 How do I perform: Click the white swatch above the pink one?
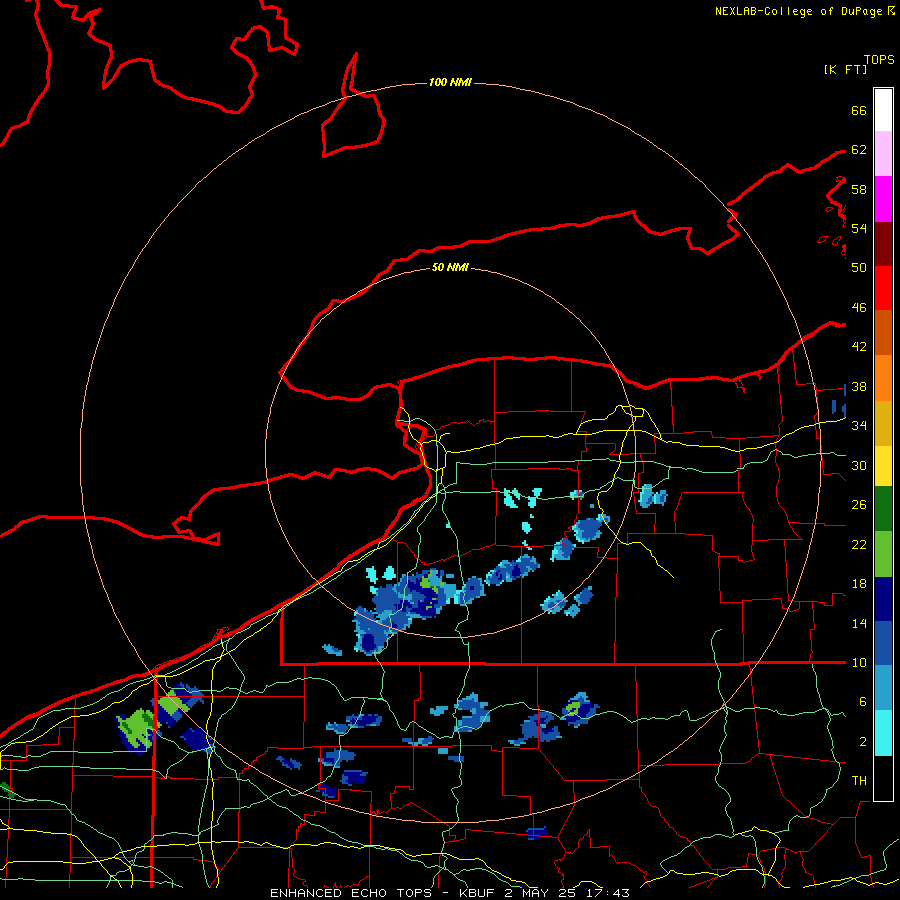pos(883,110)
